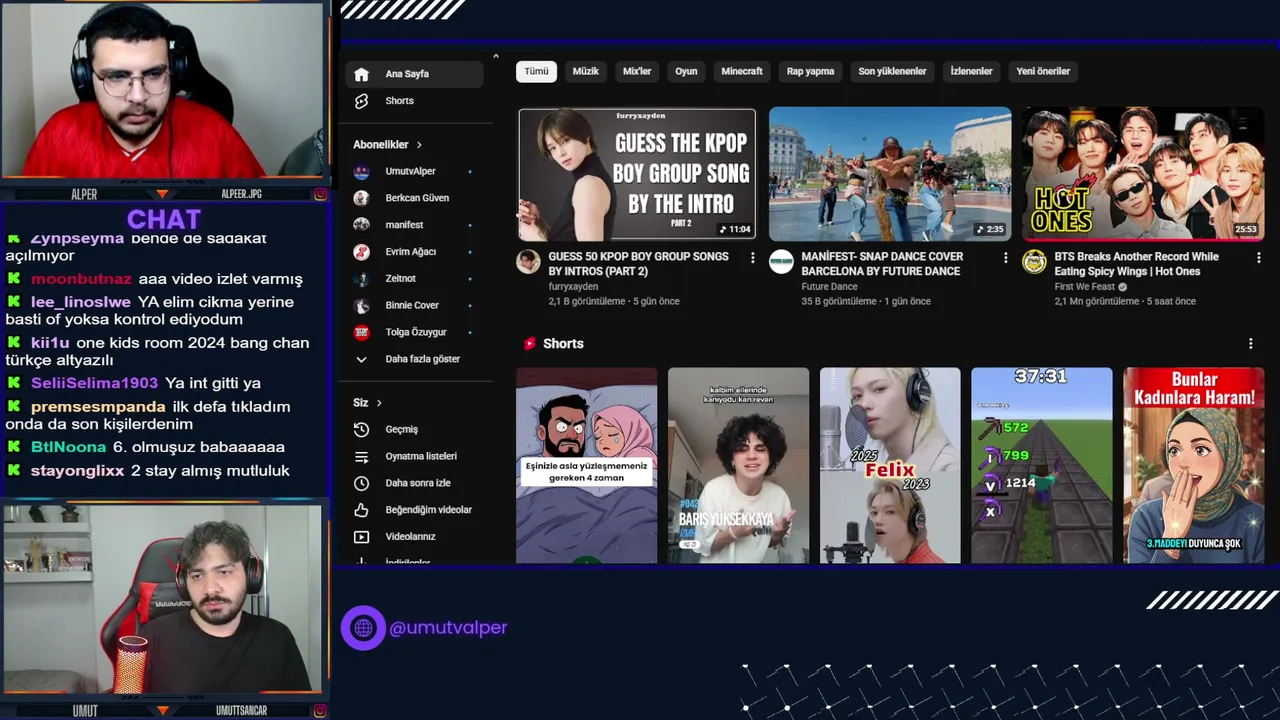Click Berkcan Güven channel avatar

(362, 198)
